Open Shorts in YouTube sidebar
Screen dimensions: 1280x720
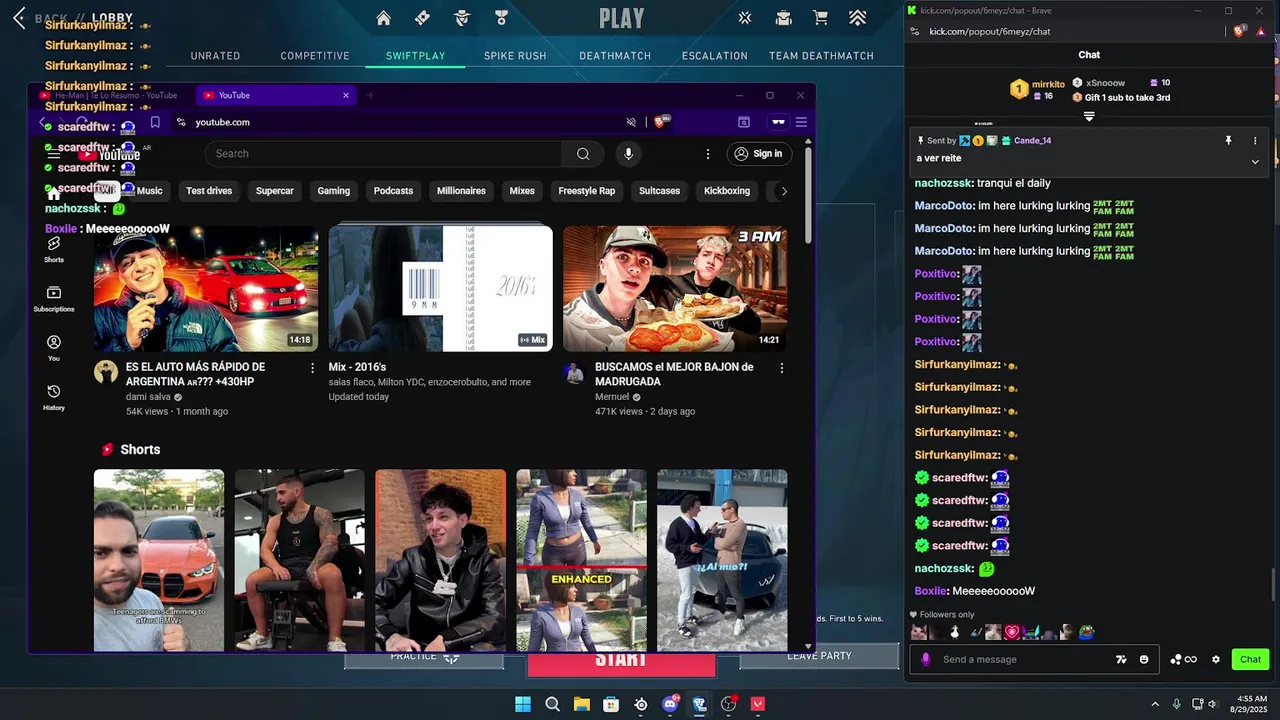coord(54,249)
